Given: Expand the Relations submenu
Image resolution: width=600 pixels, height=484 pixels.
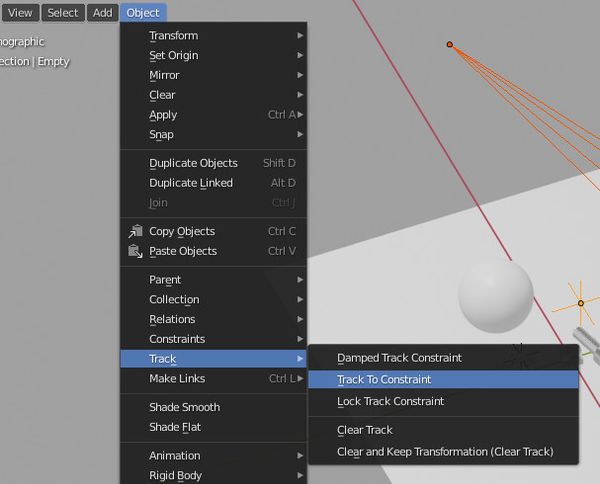Looking at the screenshot, I should (214, 319).
